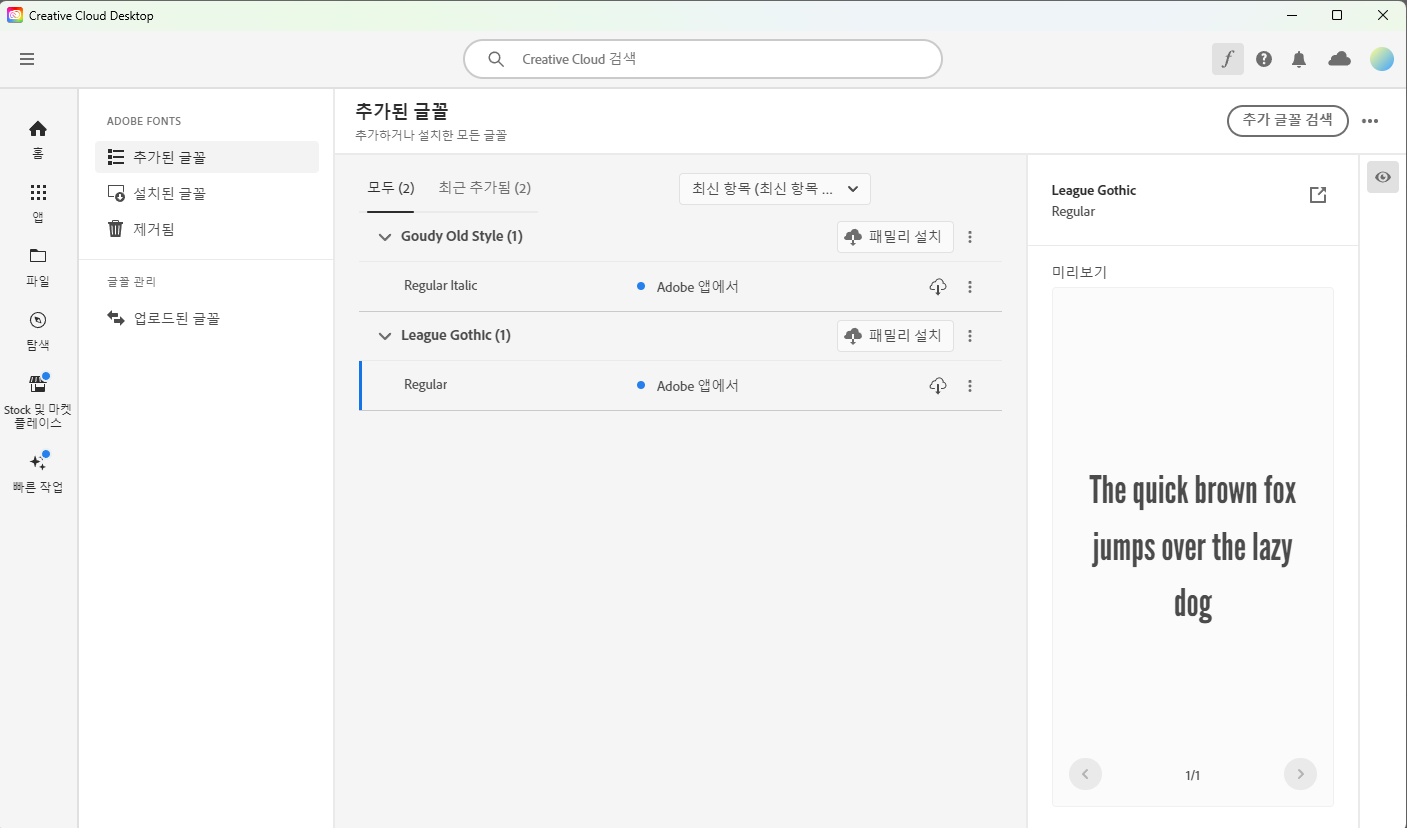
Task: Click the League Gothic preview sample text
Action: click(1192, 547)
